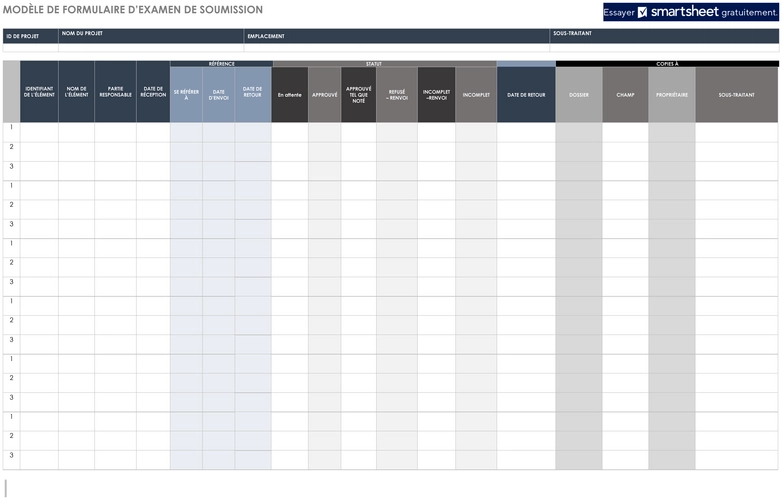782x499 pixels.
Task: Click the REFUSÉ – RENVOI header cell
Action: (397, 95)
